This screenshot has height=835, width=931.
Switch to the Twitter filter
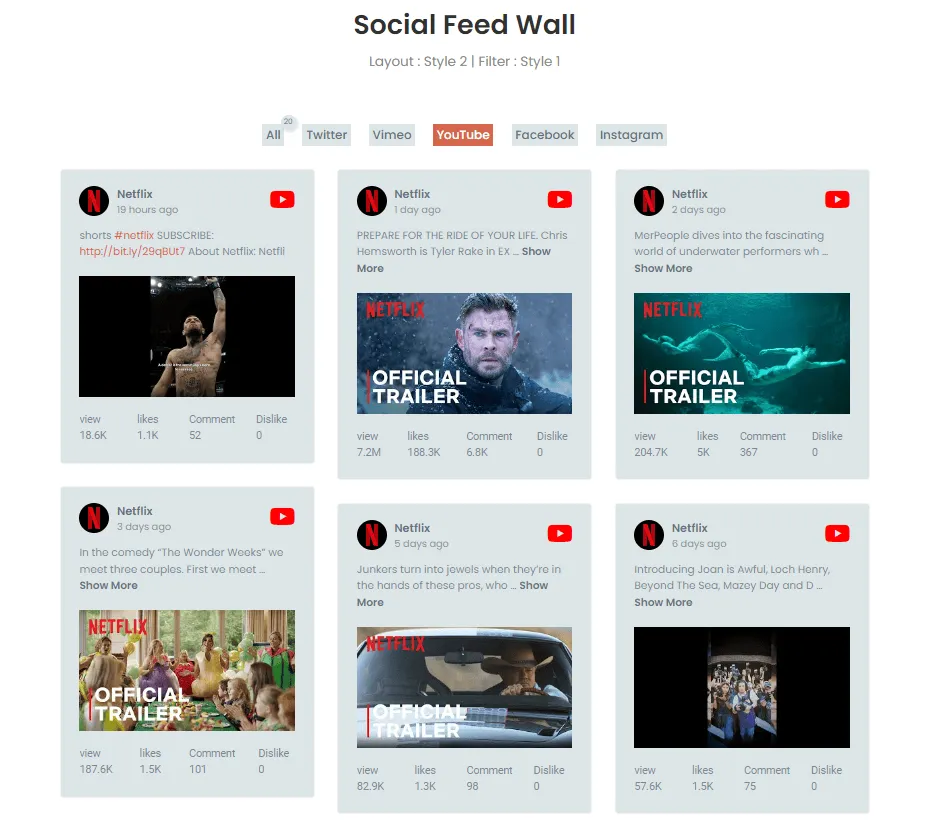[x=327, y=135]
